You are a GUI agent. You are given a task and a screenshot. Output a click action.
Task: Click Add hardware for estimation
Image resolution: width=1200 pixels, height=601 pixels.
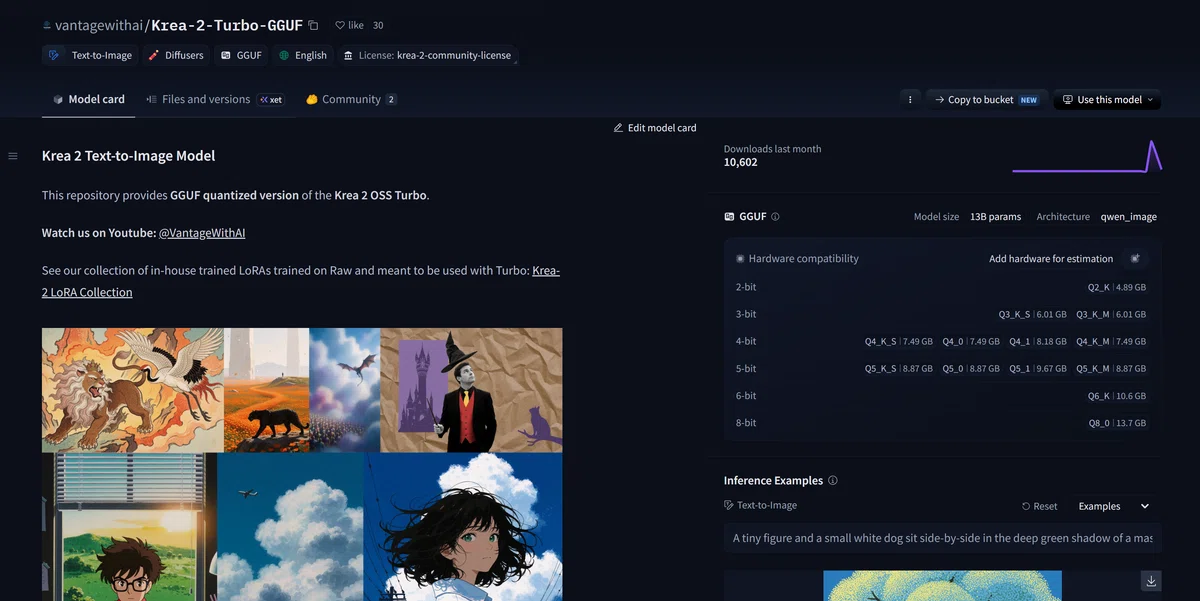(x=1051, y=259)
